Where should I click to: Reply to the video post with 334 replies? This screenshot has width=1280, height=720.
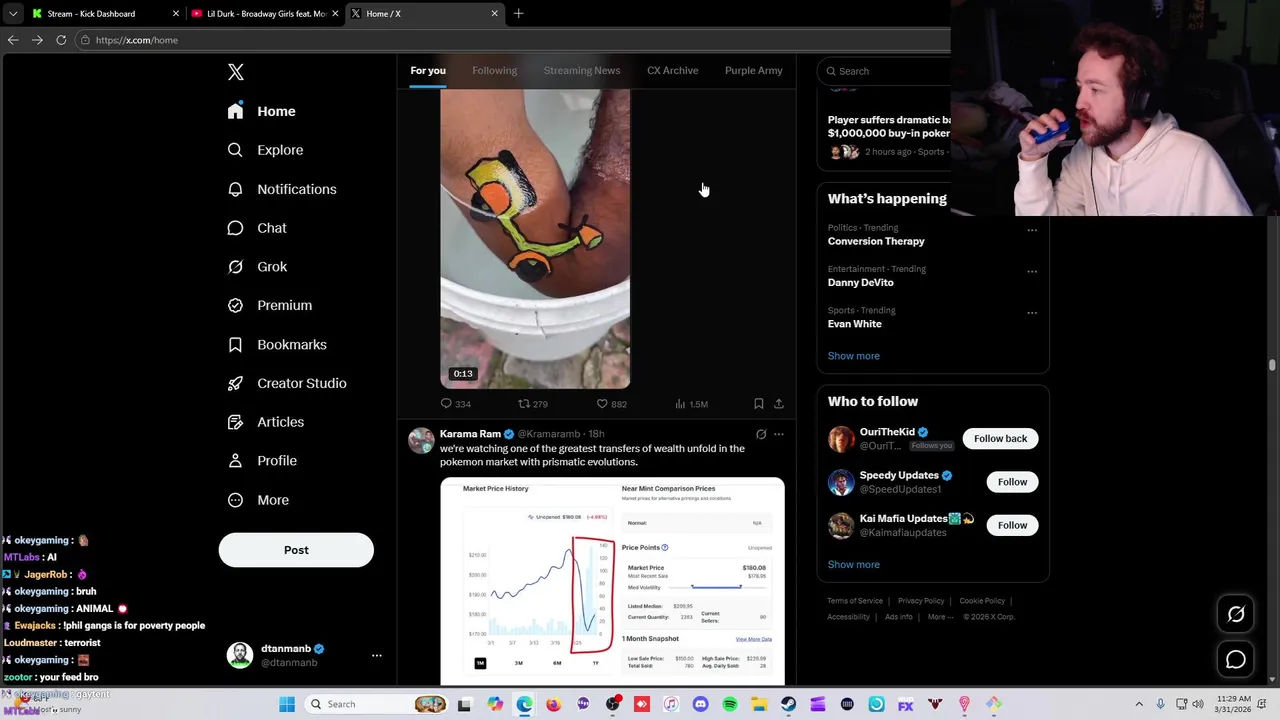[455, 404]
